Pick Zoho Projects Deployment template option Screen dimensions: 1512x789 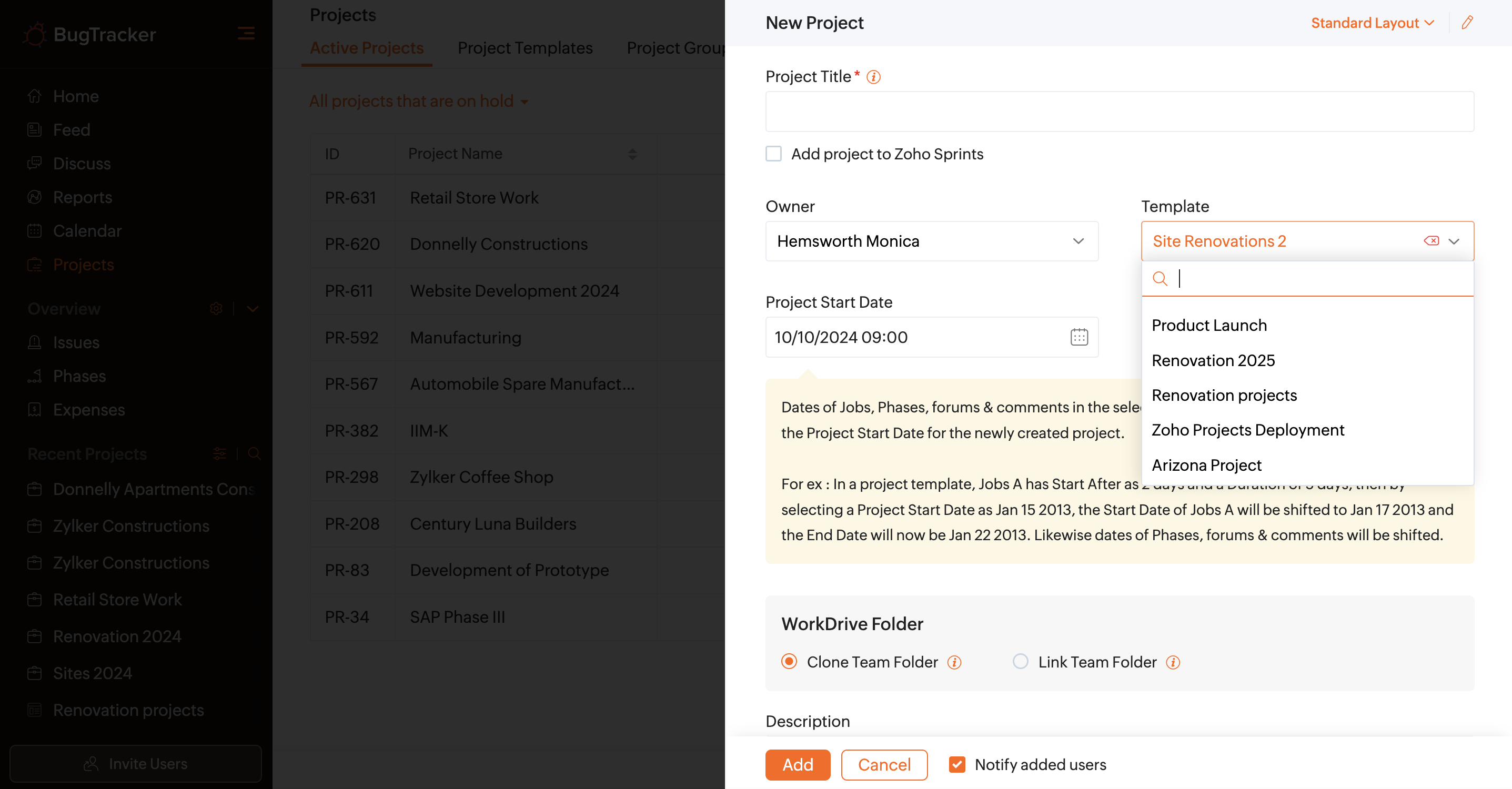coord(1247,430)
